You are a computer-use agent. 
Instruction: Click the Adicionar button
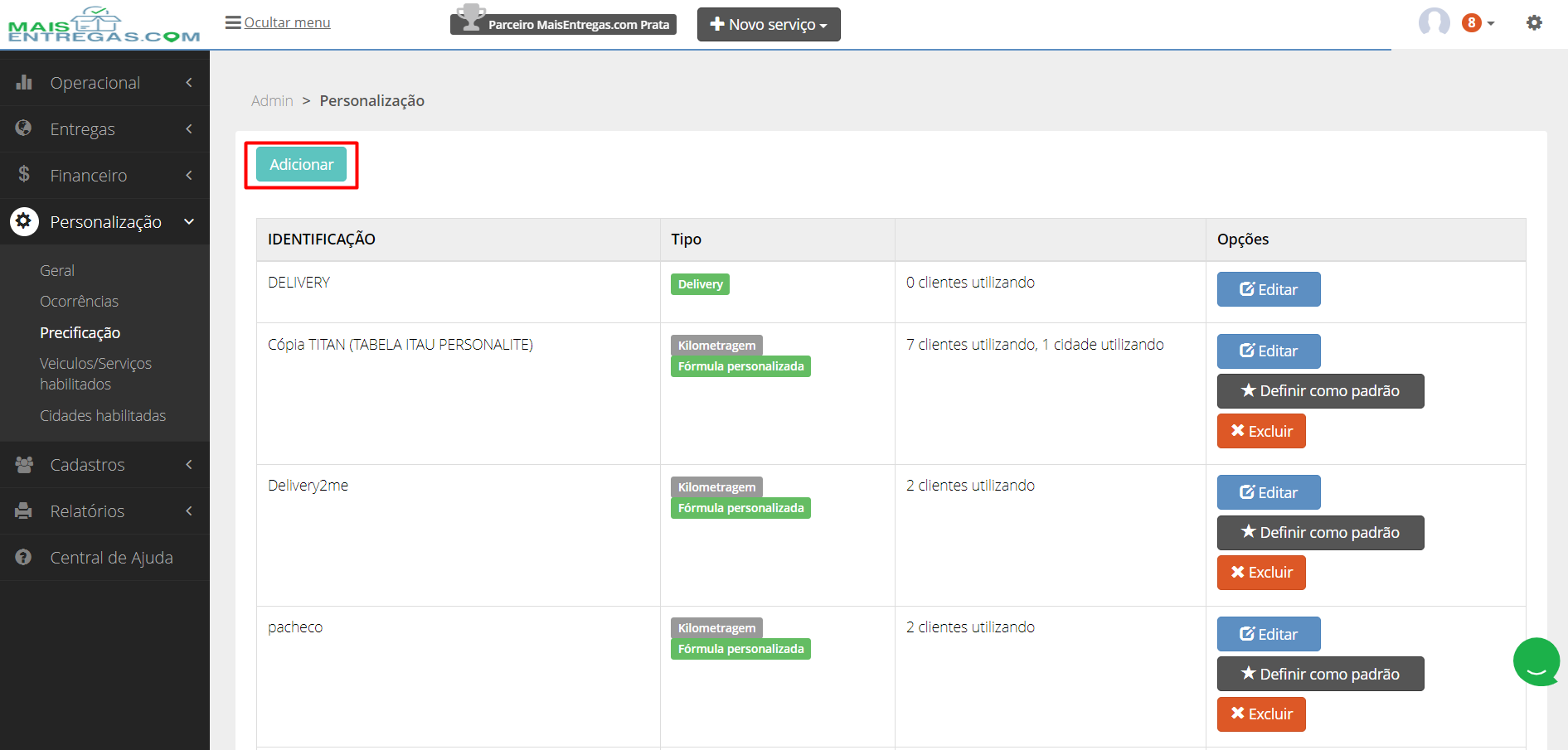pyautogui.click(x=301, y=164)
